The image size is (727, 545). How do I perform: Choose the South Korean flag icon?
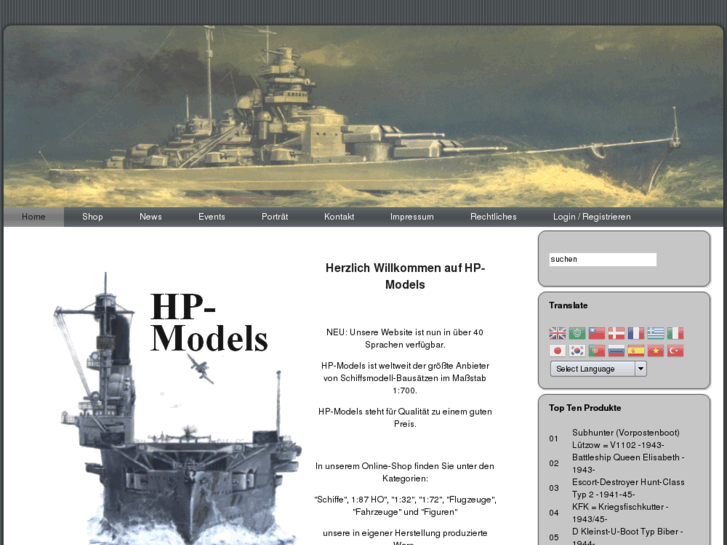tap(577, 351)
